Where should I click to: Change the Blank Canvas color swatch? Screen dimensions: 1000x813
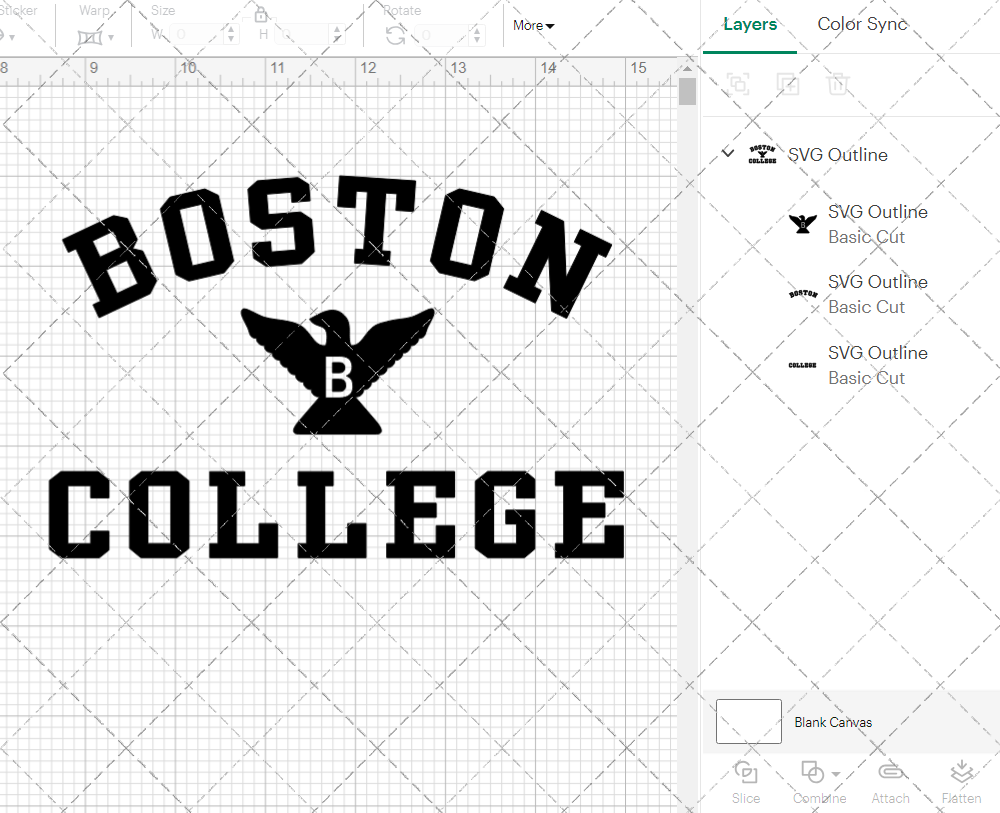pos(748,721)
